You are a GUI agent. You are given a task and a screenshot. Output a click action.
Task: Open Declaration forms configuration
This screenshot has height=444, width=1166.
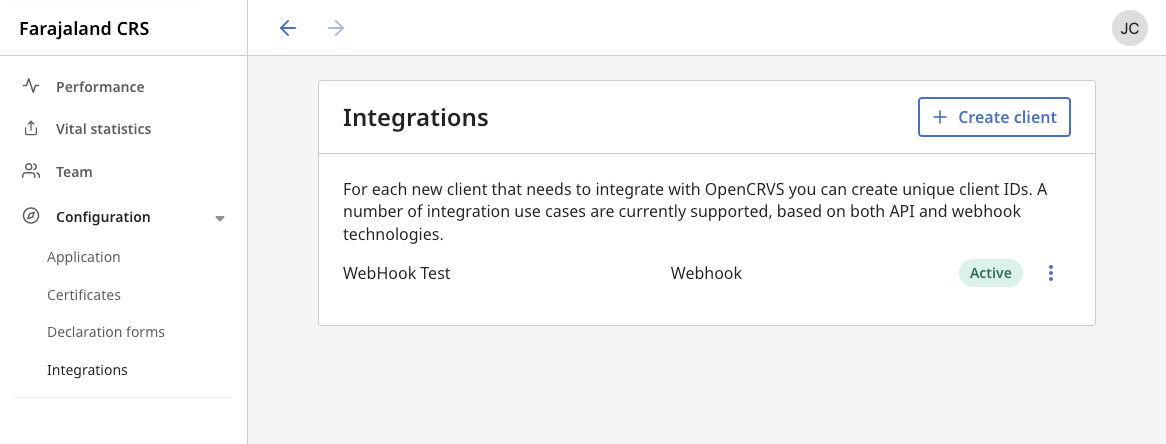coord(106,332)
